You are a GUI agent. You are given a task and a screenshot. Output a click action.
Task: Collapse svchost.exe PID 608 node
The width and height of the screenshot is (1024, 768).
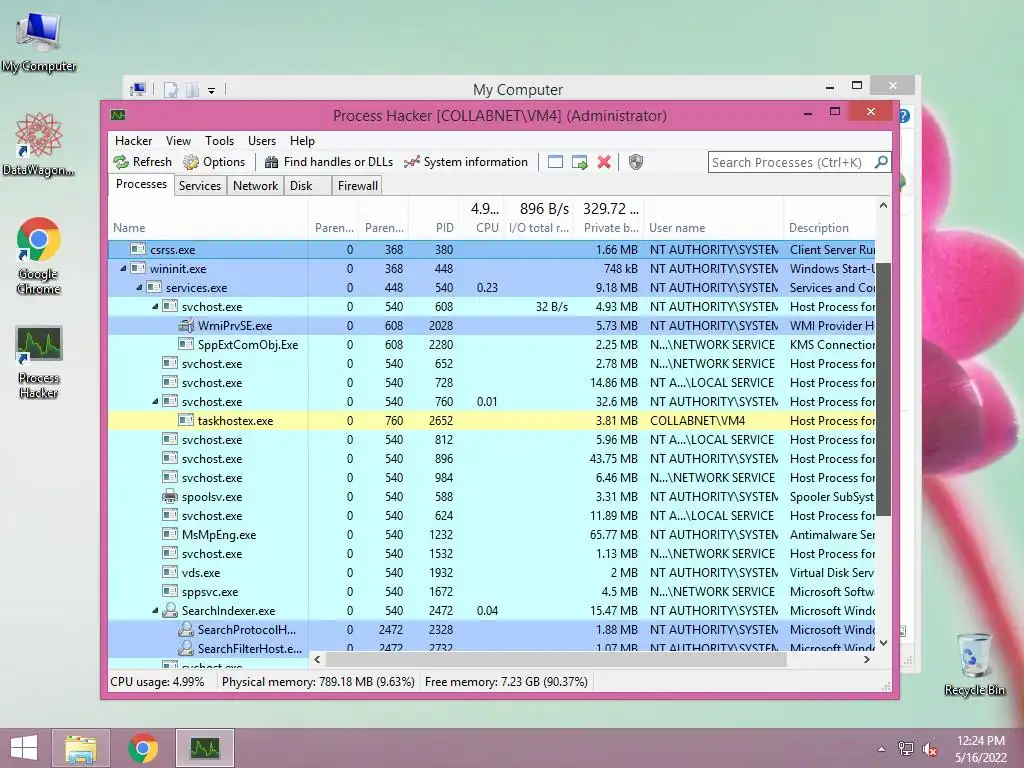tap(155, 306)
